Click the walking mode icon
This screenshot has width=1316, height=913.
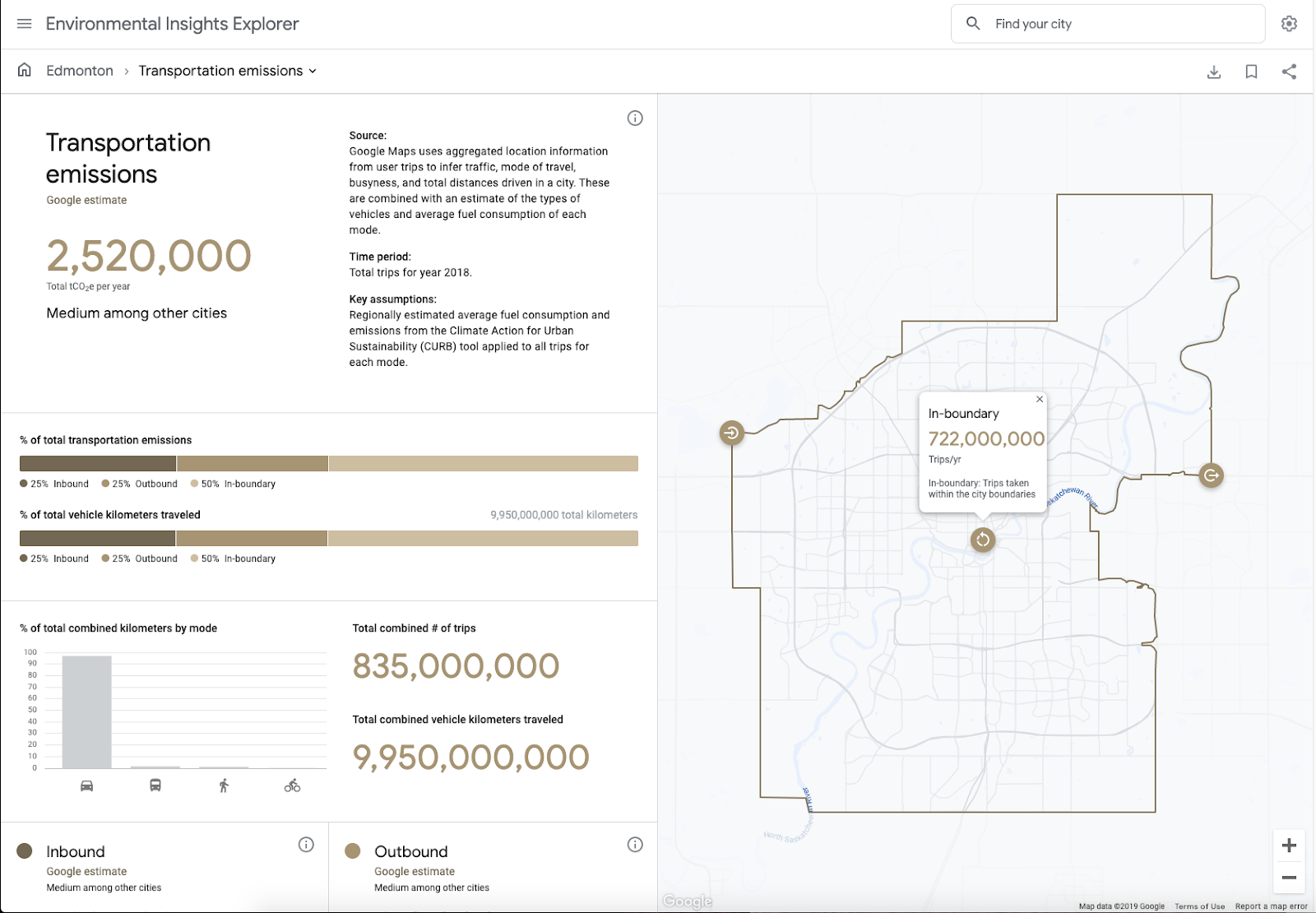[x=224, y=786]
